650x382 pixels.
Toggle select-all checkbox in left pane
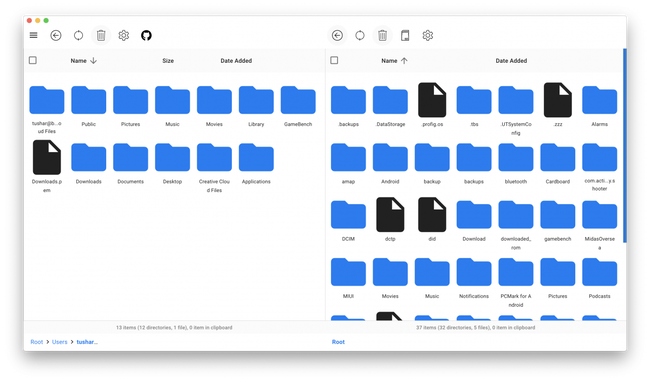pos(33,60)
